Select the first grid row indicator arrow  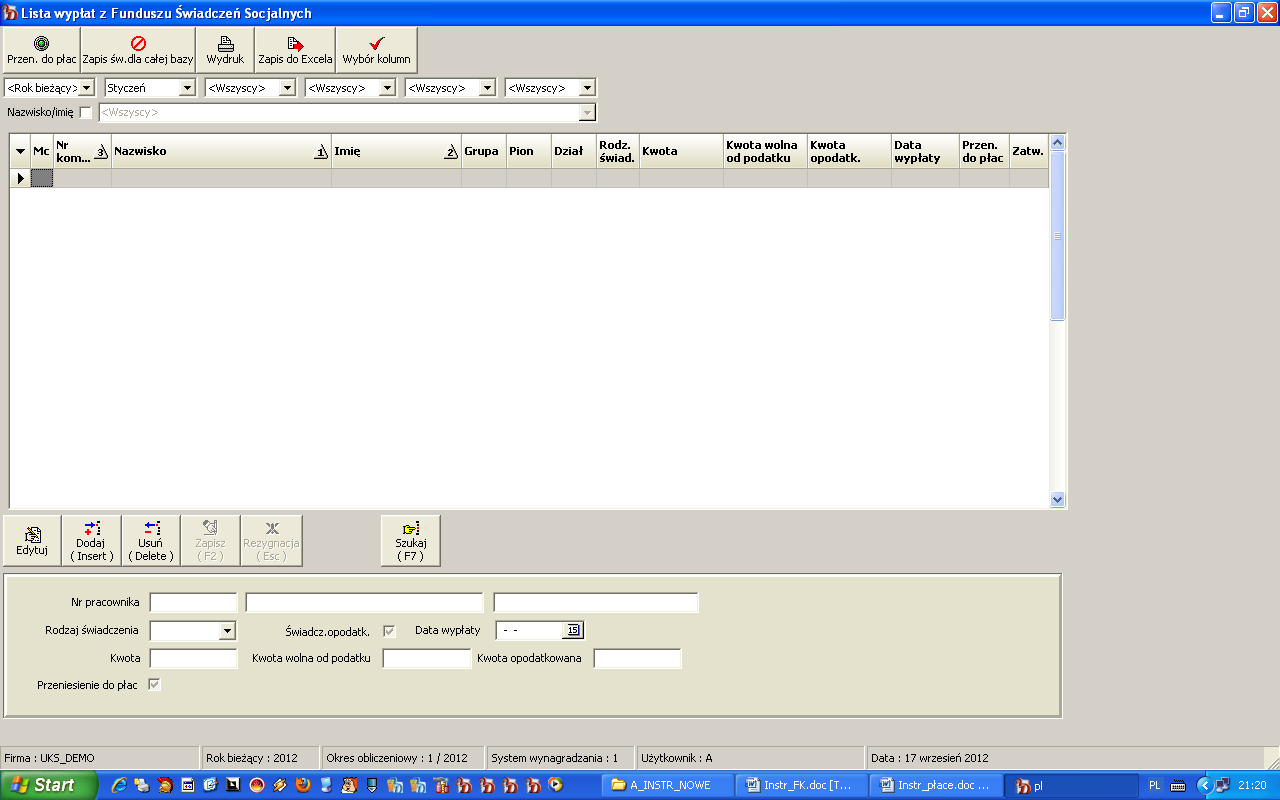tap(20, 178)
